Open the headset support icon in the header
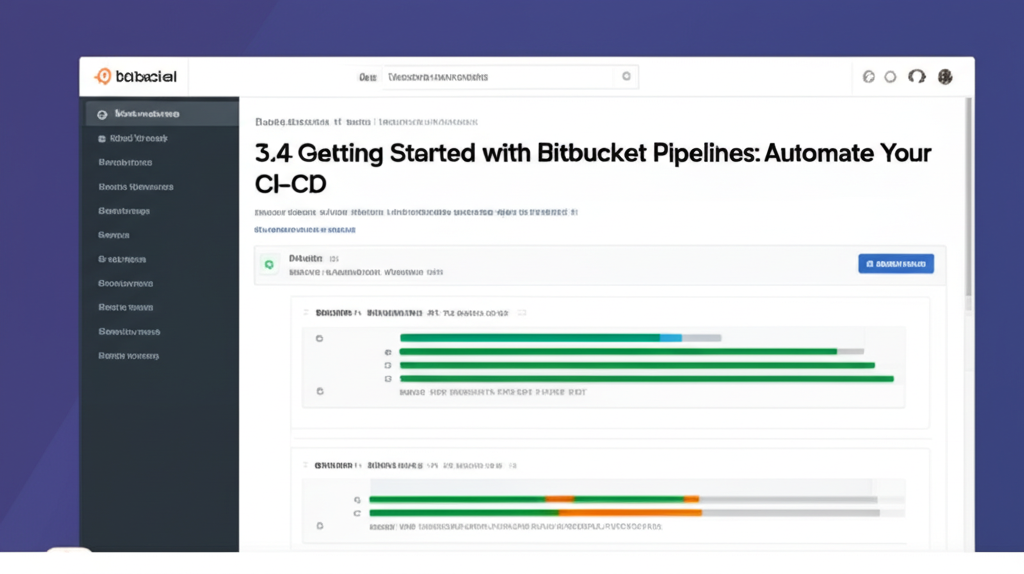This screenshot has width=1024, height=574. pyautogui.click(x=917, y=77)
